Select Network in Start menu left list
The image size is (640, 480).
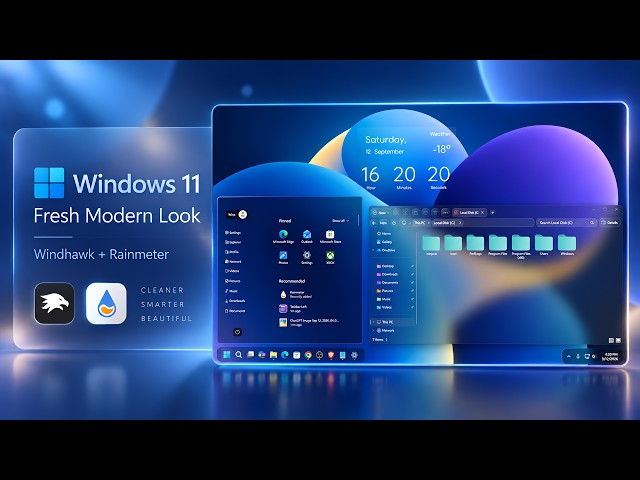[x=233, y=262]
